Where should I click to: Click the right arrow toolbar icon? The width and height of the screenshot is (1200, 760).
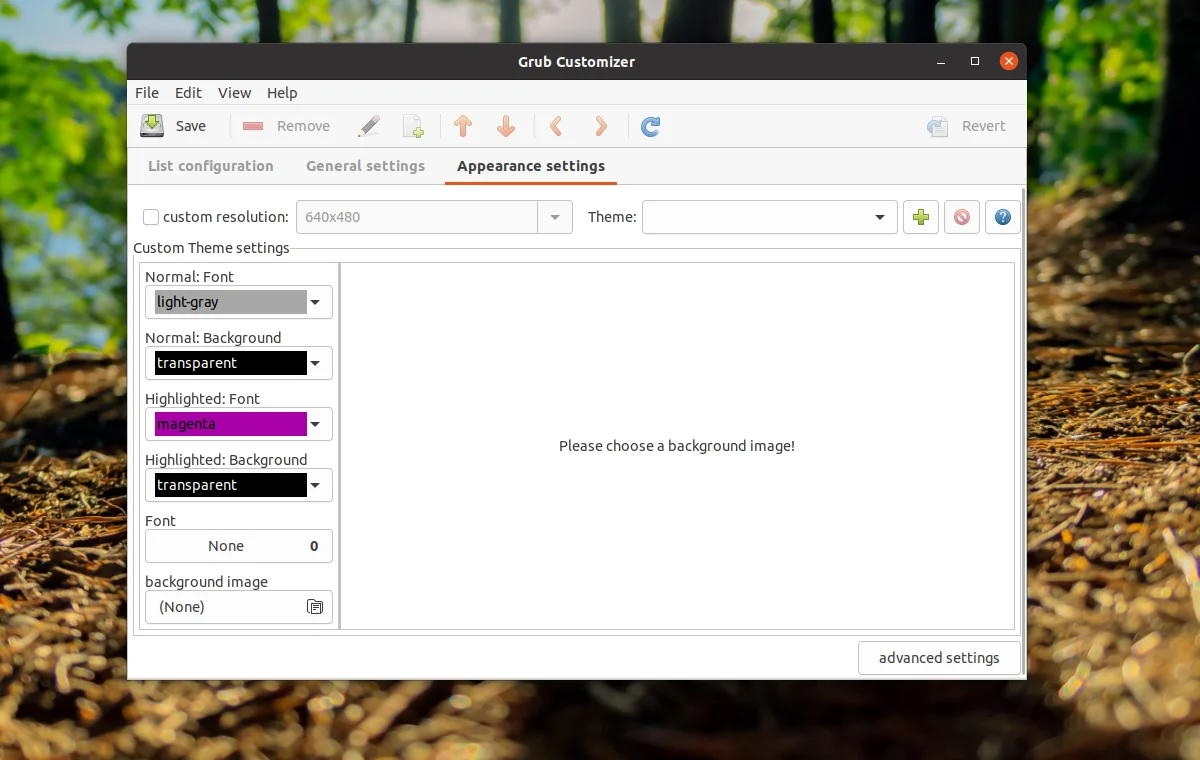pyautogui.click(x=601, y=126)
